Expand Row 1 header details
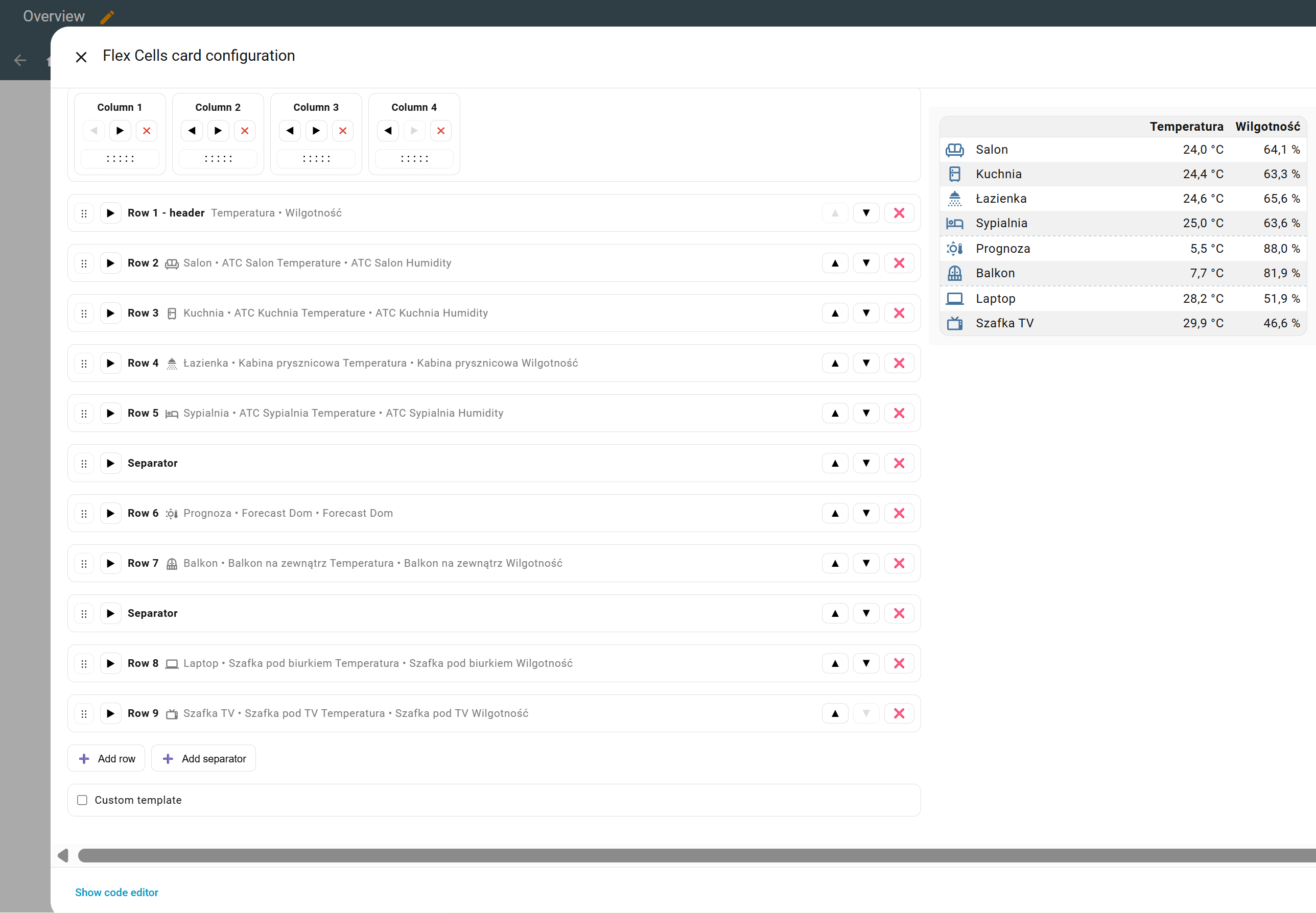Viewport: 1316px width, 913px height. (x=110, y=213)
